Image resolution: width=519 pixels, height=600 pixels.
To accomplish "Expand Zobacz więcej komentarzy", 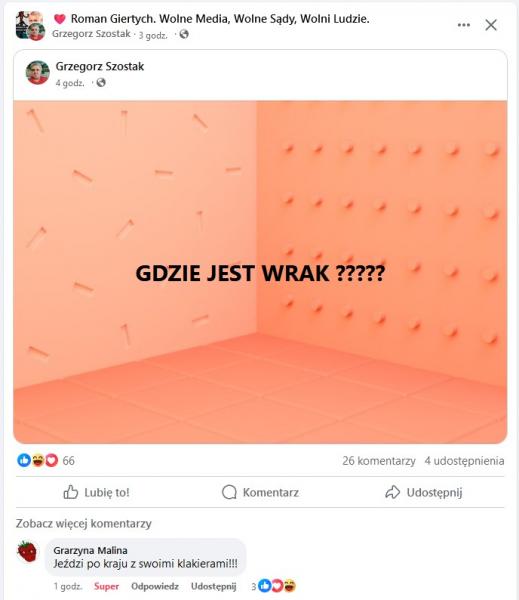I will tap(84, 523).
